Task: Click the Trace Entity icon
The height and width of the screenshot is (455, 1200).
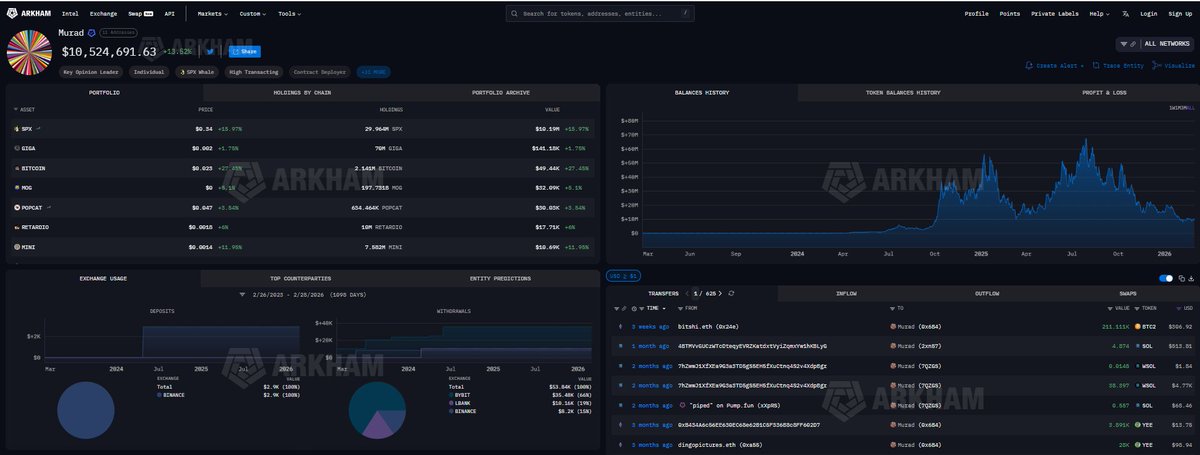Action: pos(1097,65)
